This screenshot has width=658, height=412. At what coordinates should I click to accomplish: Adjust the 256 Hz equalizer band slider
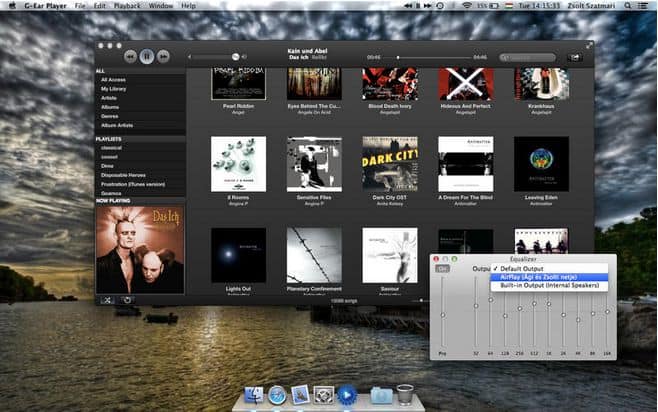[x=520, y=308]
